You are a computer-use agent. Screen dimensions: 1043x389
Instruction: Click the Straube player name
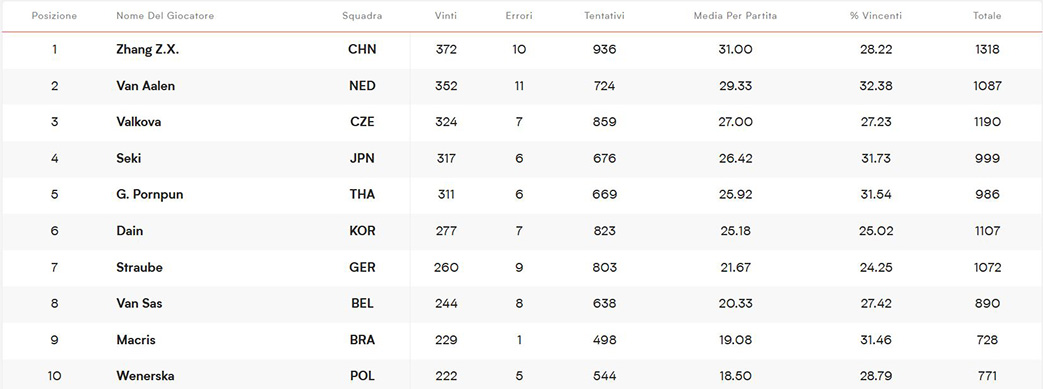[x=139, y=267]
